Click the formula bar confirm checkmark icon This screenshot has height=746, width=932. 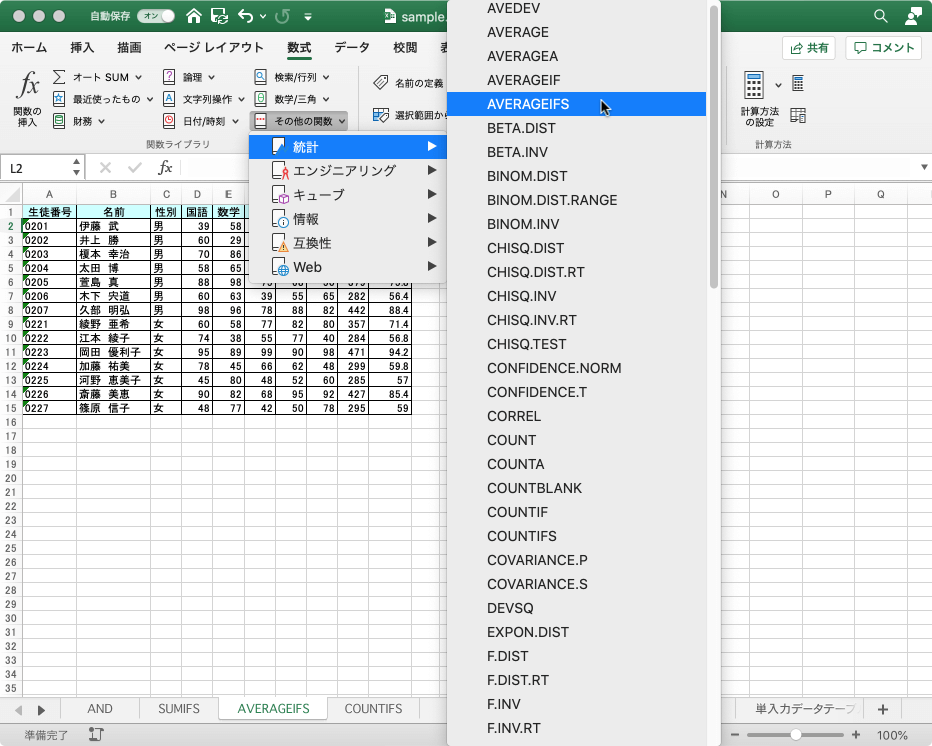(x=135, y=168)
